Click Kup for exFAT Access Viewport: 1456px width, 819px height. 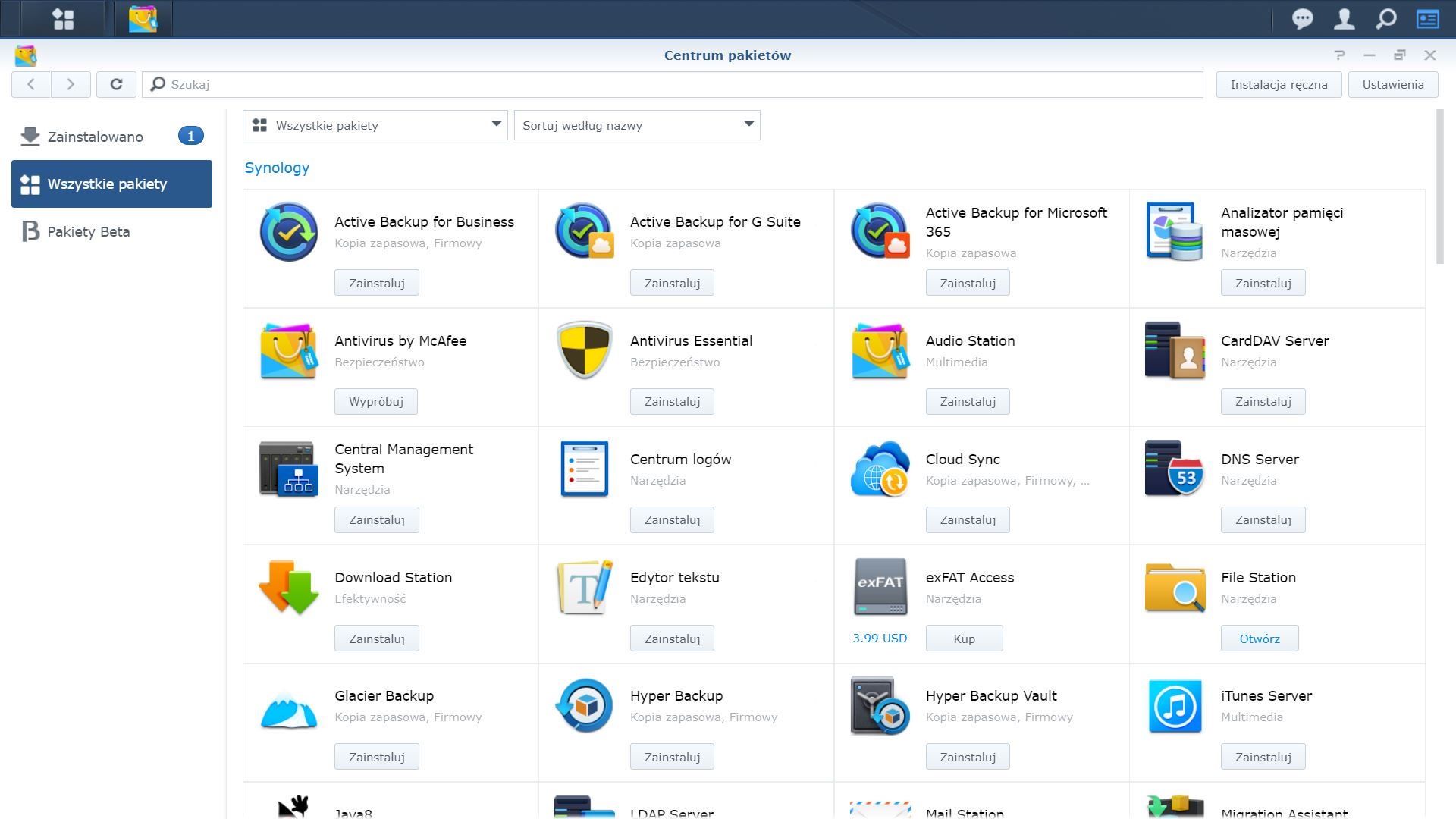pyautogui.click(x=964, y=639)
